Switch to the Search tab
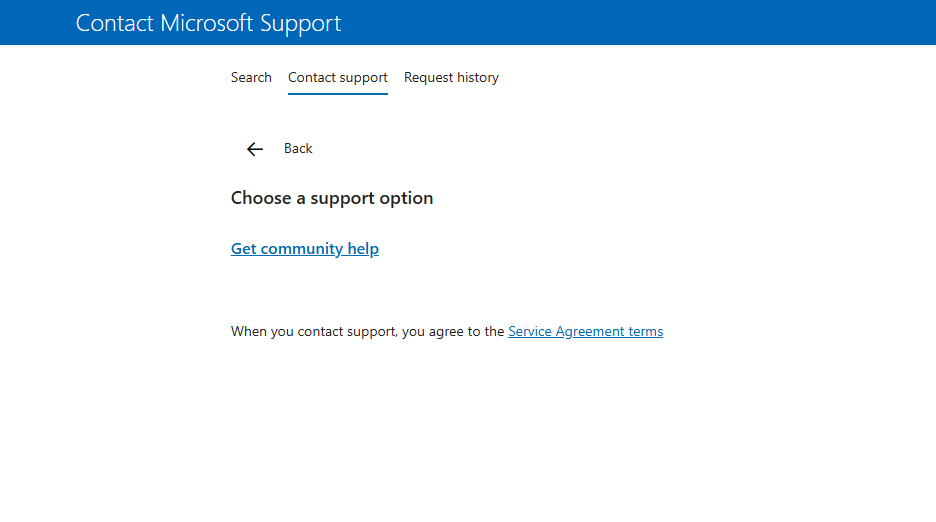 coord(251,77)
